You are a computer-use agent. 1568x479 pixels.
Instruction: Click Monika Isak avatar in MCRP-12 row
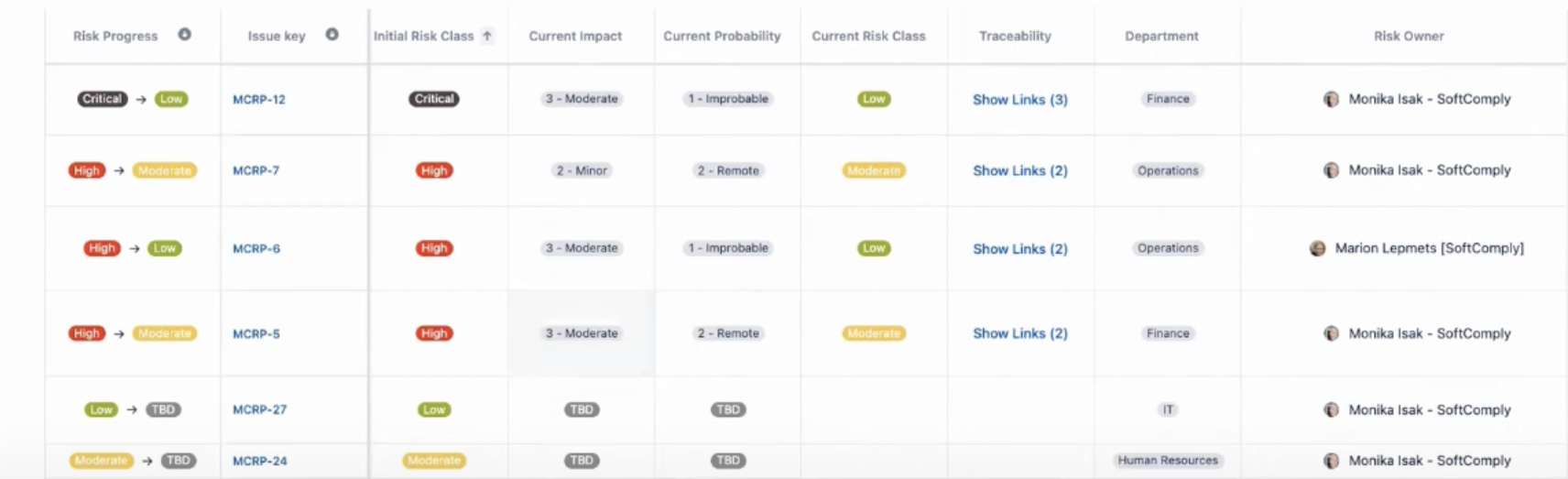click(x=1331, y=99)
